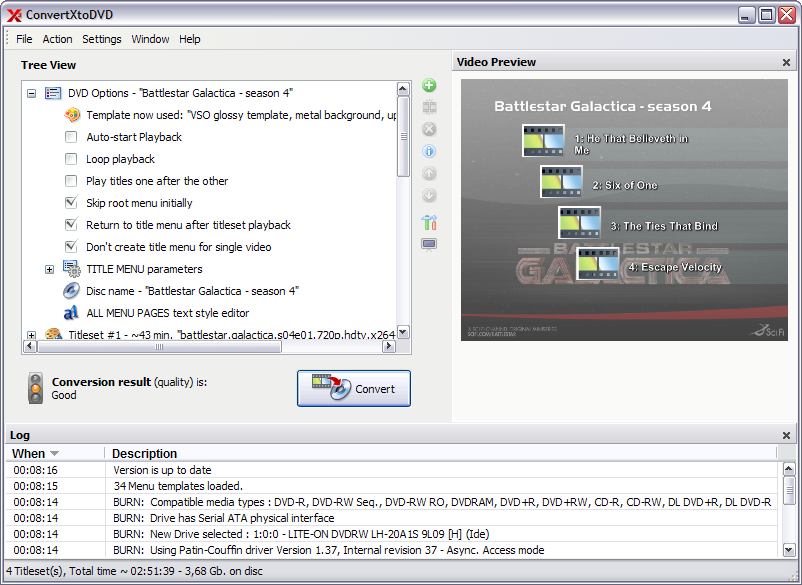
Task: Collapse the DVD Options tree node
Action: tap(32, 94)
